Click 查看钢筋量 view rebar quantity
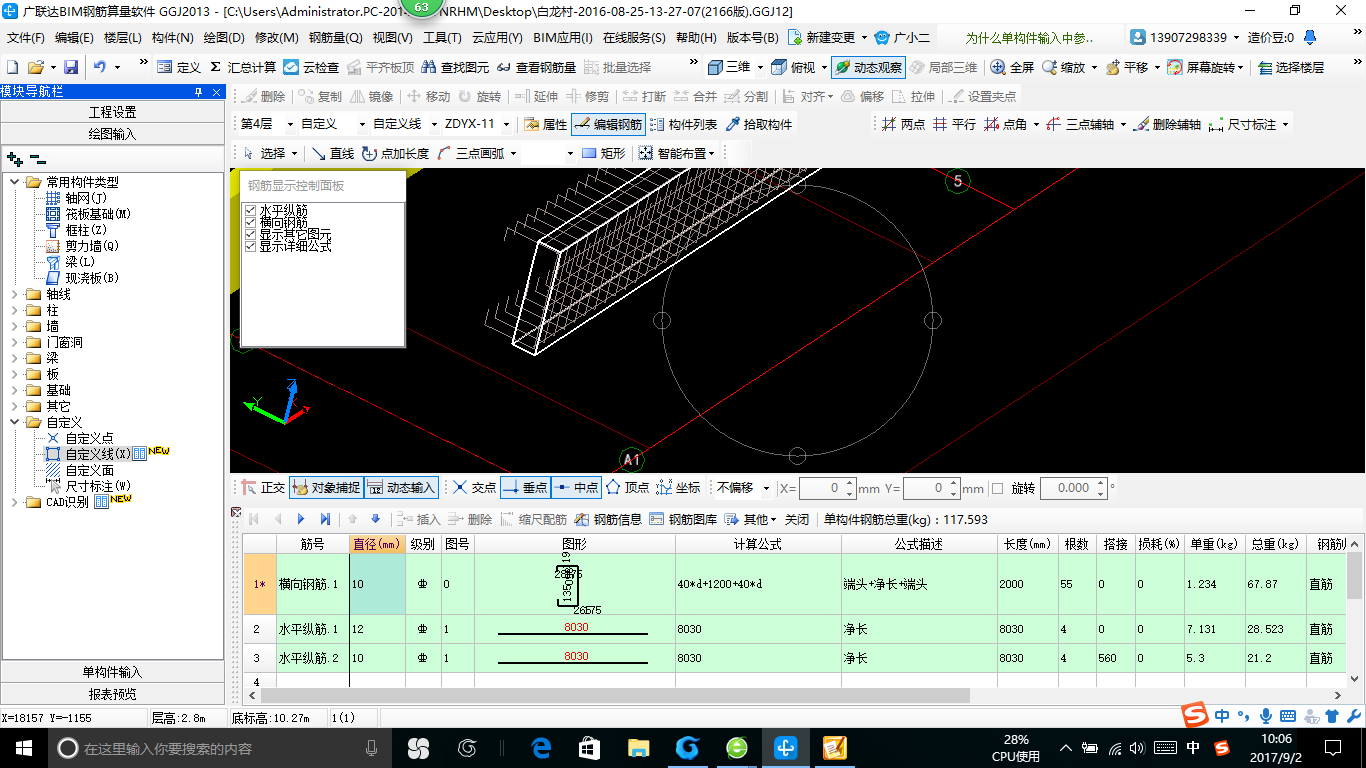This screenshot has width=1366, height=768. pyautogui.click(x=536, y=67)
